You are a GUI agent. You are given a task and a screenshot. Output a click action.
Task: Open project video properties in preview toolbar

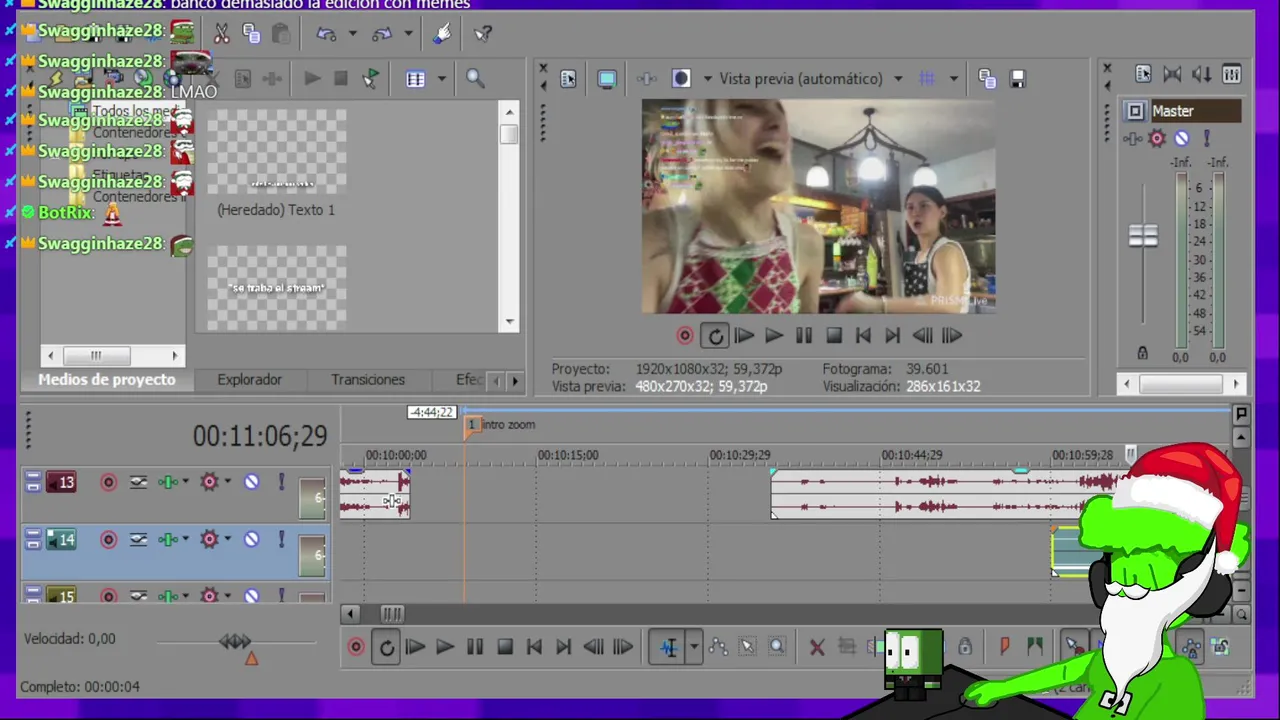coord(568,79)
